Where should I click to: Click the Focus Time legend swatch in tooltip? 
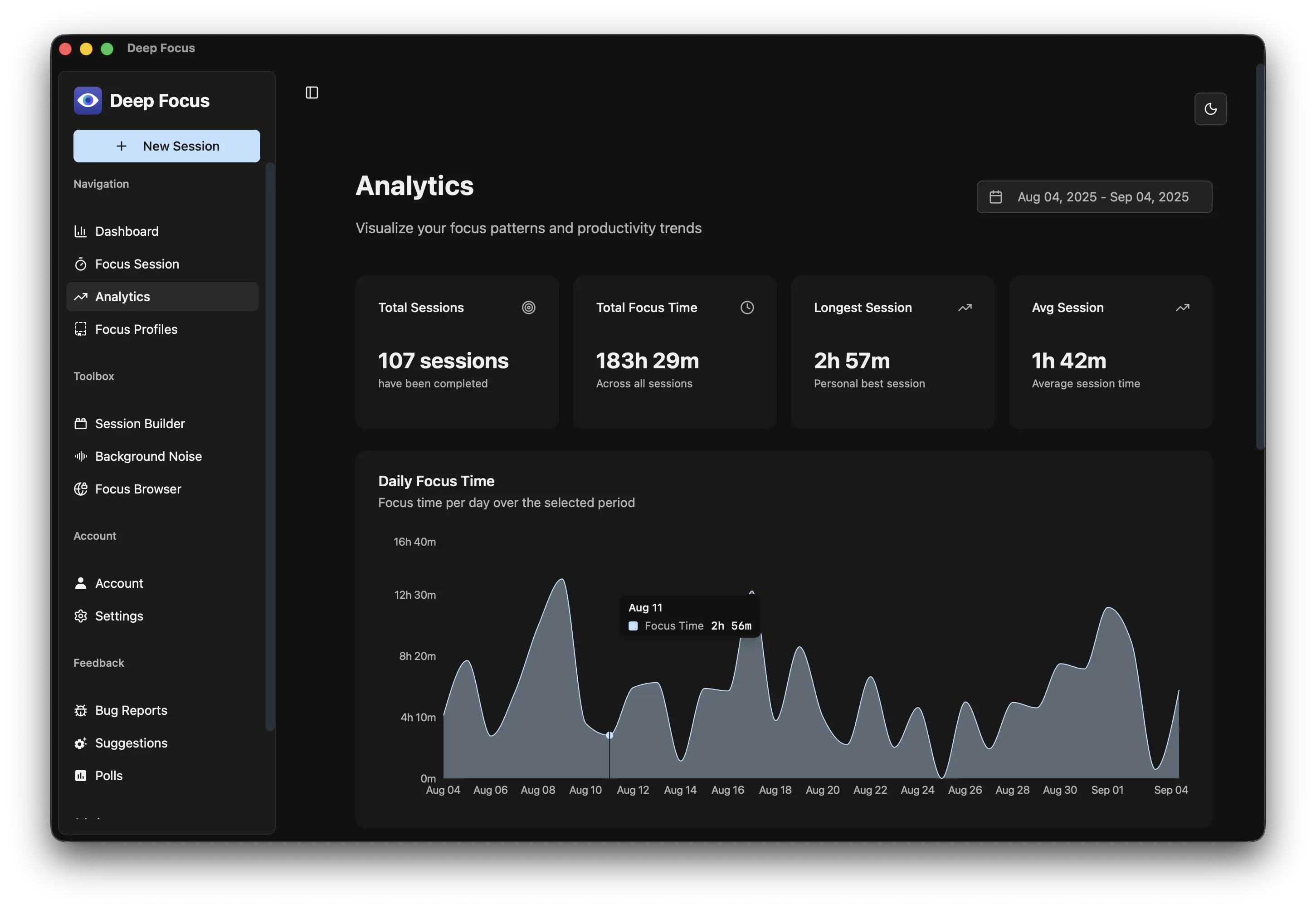point(633,626)
